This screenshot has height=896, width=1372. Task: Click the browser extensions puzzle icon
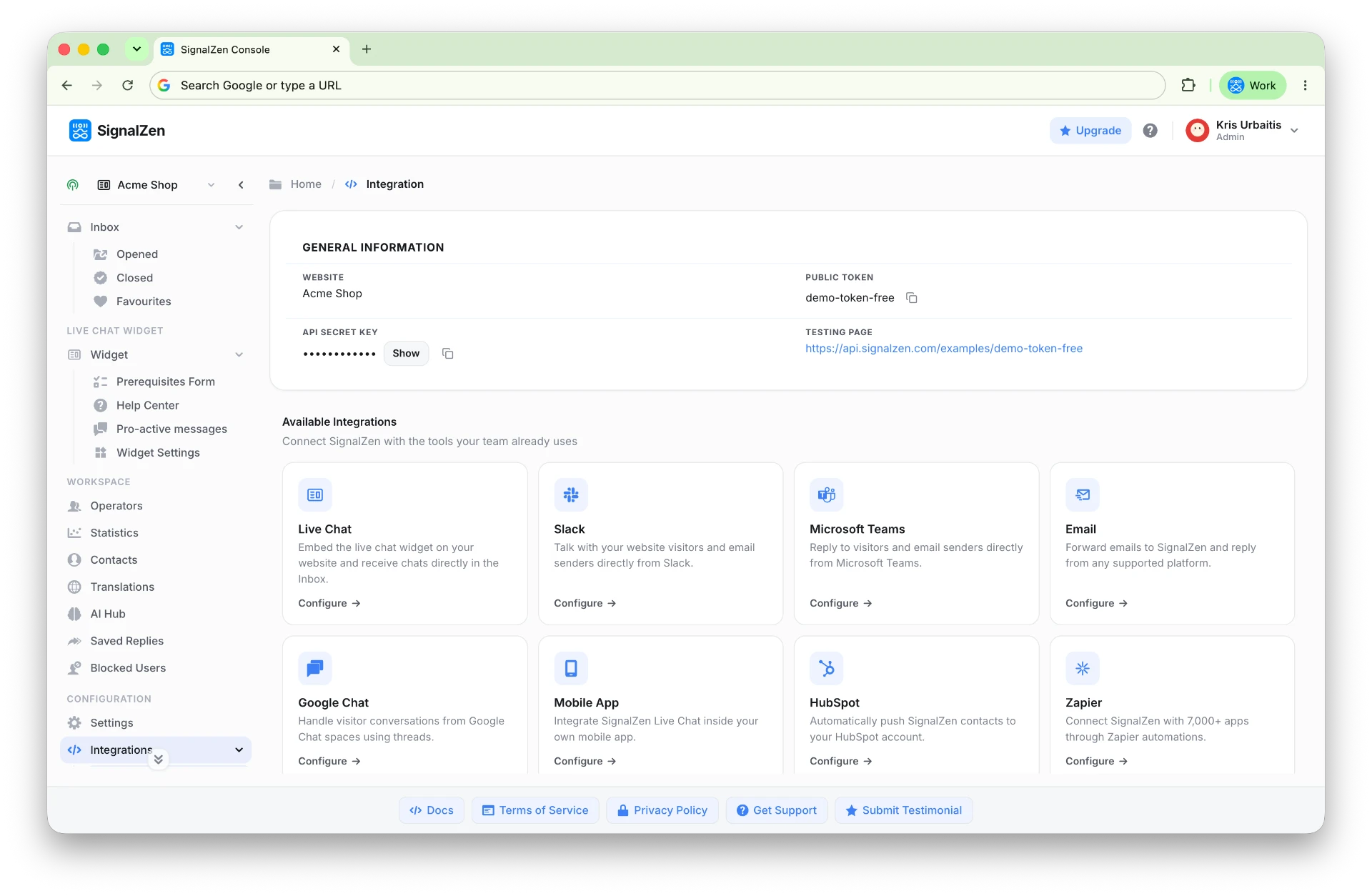click(x=1188, y=85)
